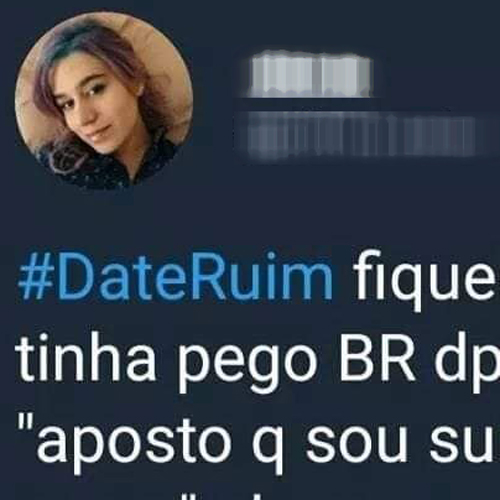
Task: Click the partially visible text at bottom
Action: click(233, 495)
